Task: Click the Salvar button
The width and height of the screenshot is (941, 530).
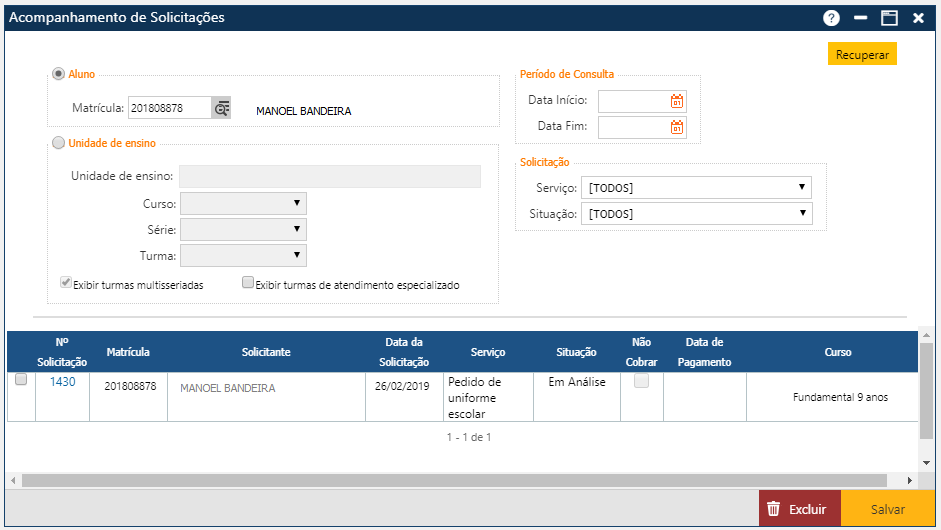Action: pyautogui.click(x=888, y=509)
